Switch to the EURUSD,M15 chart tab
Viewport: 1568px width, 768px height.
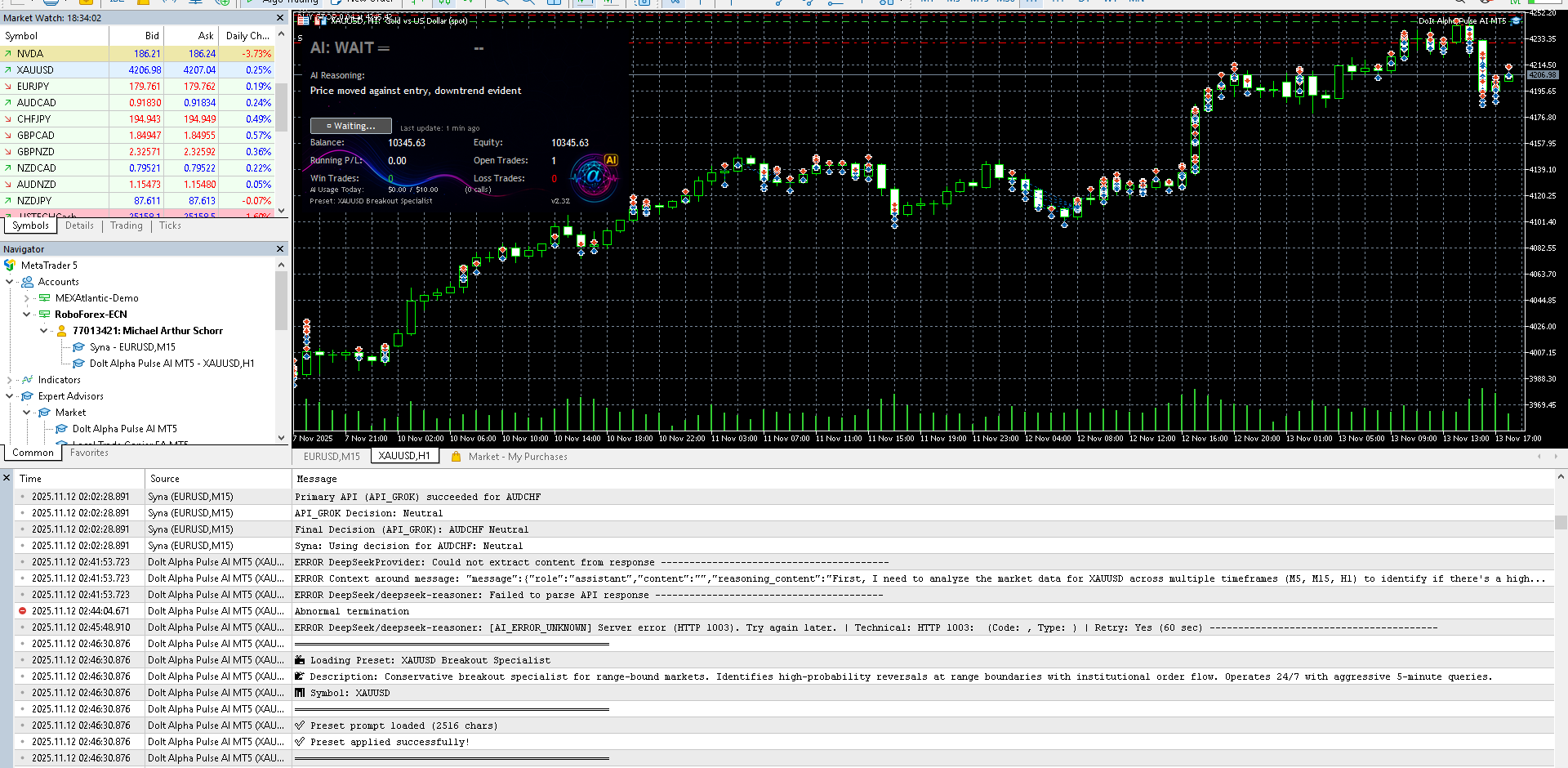332,457
